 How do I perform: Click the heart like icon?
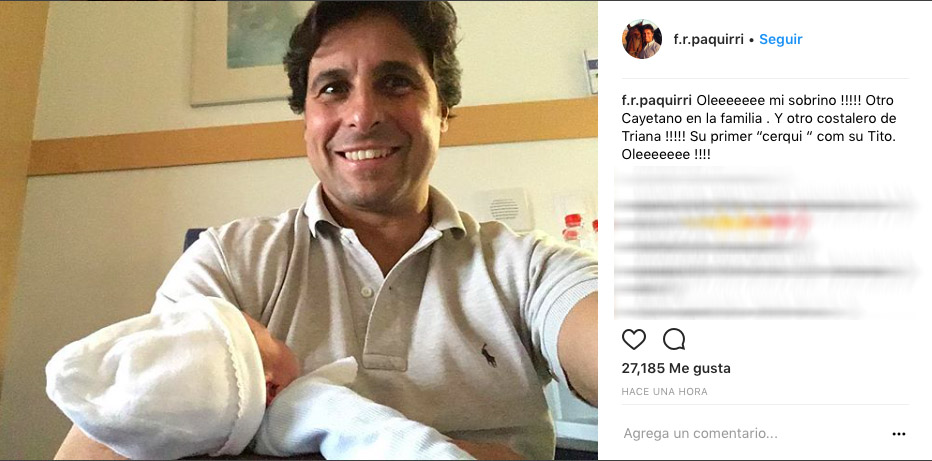tap(634, 339)
